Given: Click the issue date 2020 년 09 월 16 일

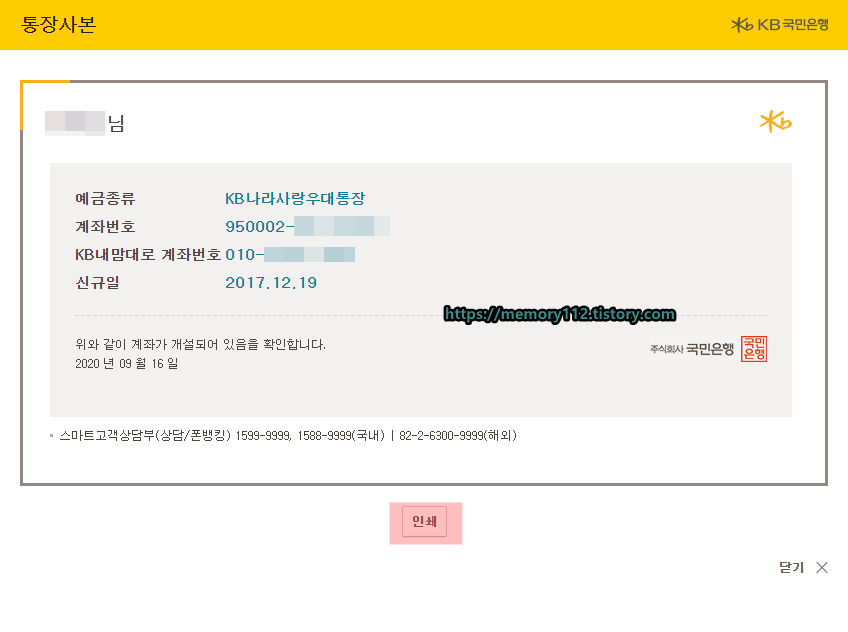Looking at the screenshot, I should [127, 363].
